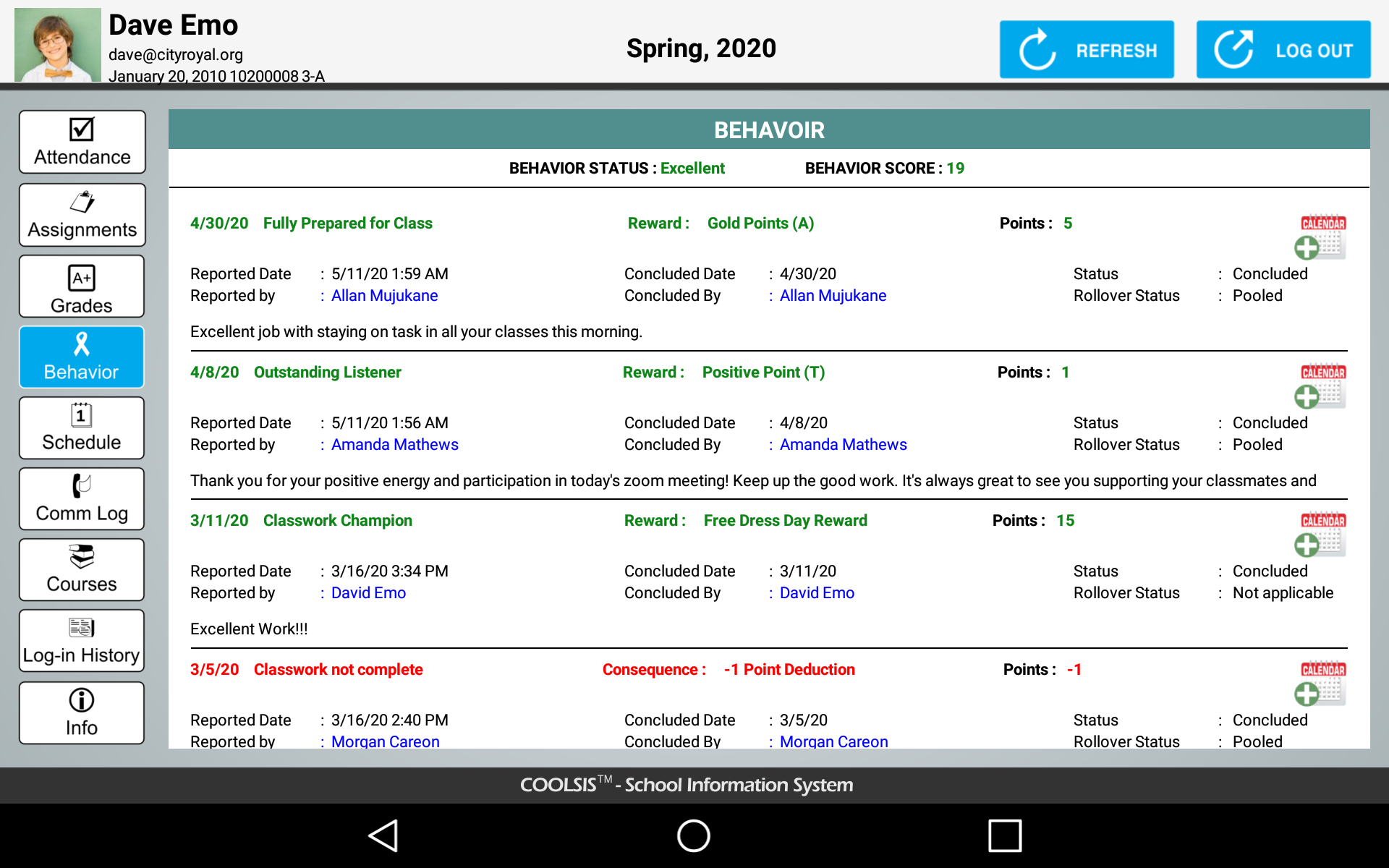Tap the Android recent apps square icon
The image size is (1389, 868).
click(x=1005, y=835)
